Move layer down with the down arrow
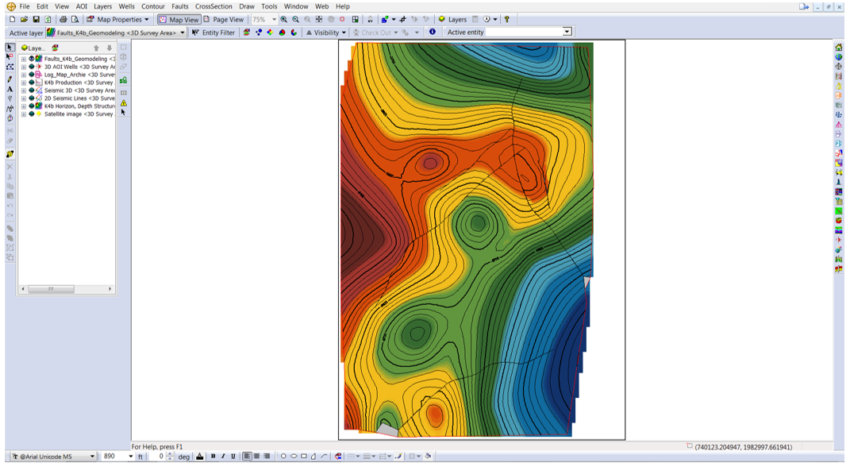Viewport: 850px width, 467px height. (x=109, y=48)
